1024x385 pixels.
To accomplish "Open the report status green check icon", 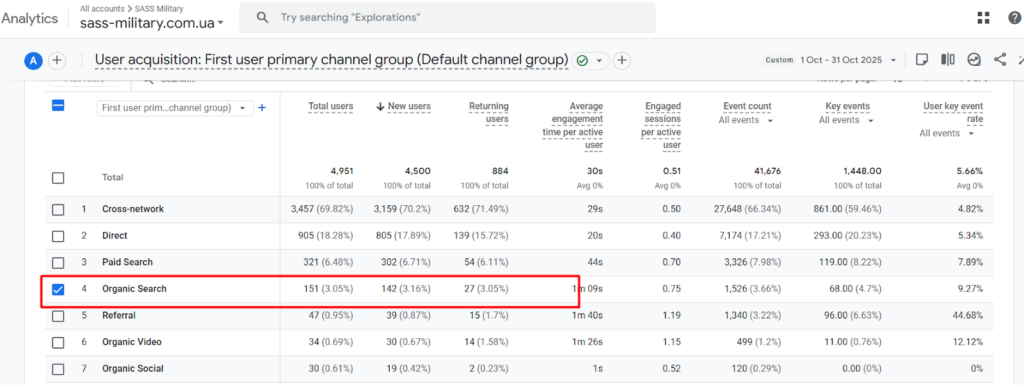I will (582, 61).
